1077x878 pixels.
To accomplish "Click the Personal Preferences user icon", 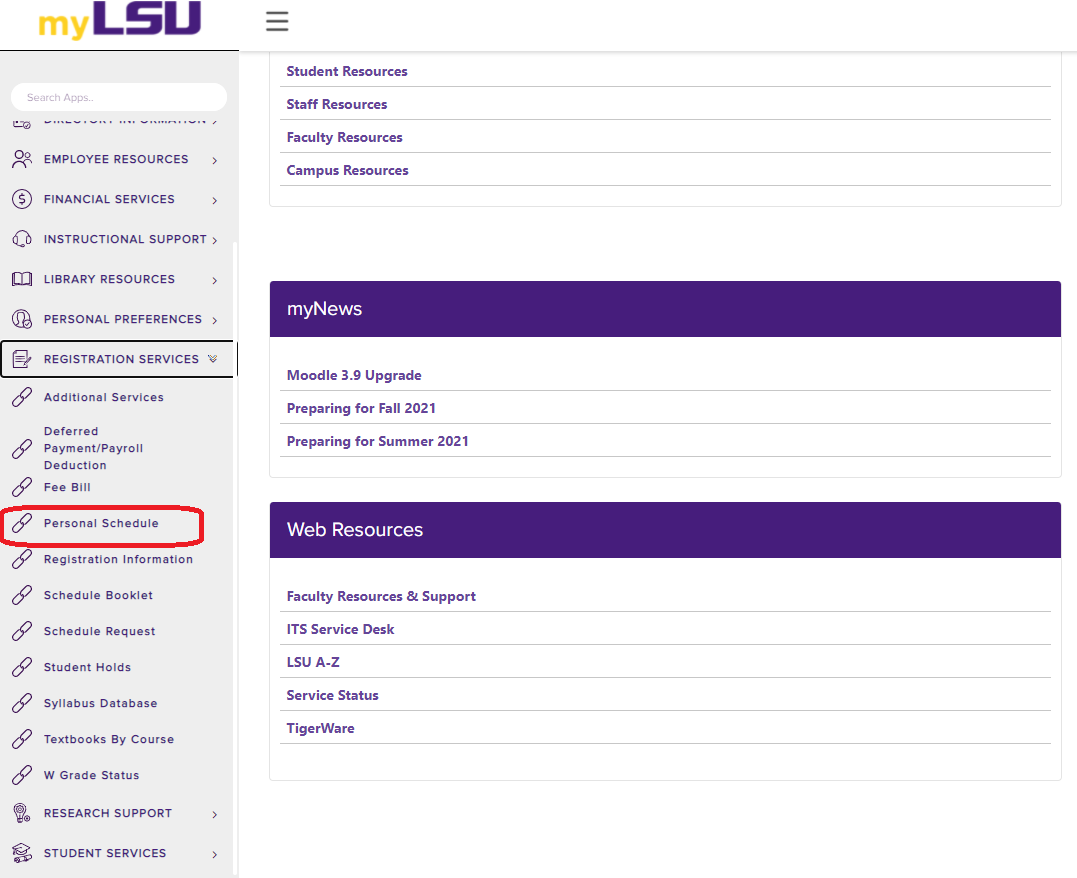I will click(x=22, y=319).
